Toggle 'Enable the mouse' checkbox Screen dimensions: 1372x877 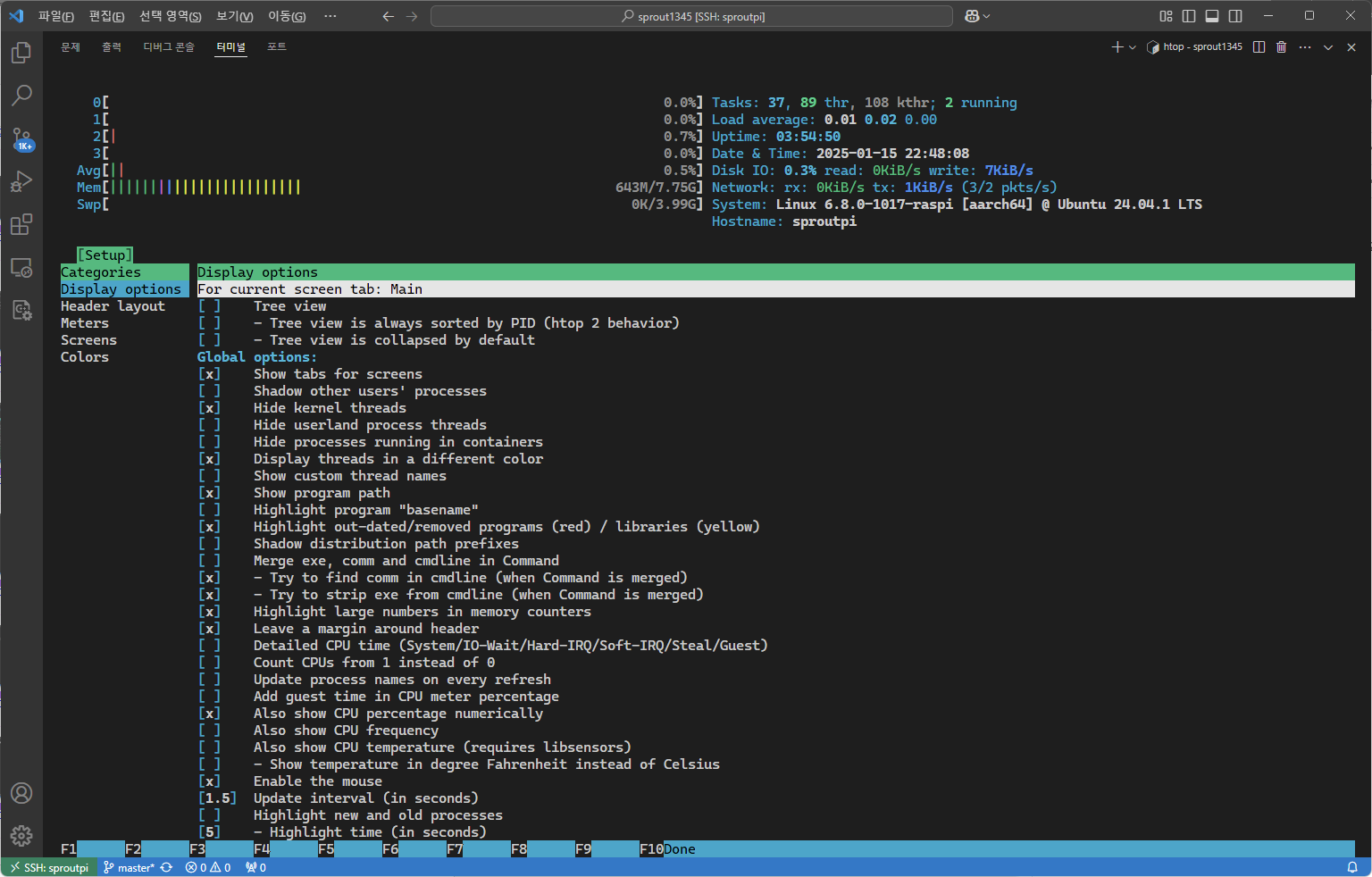(x=209, y=781)
